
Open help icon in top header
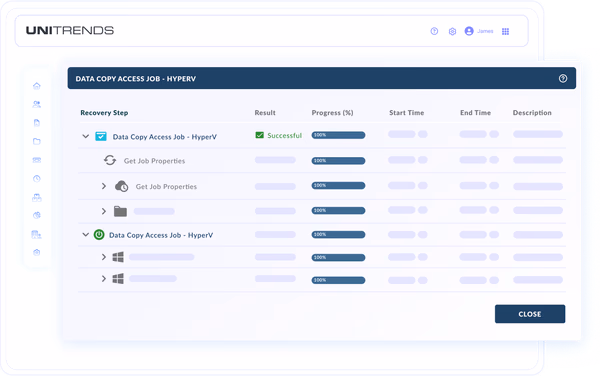coord(434,31)
